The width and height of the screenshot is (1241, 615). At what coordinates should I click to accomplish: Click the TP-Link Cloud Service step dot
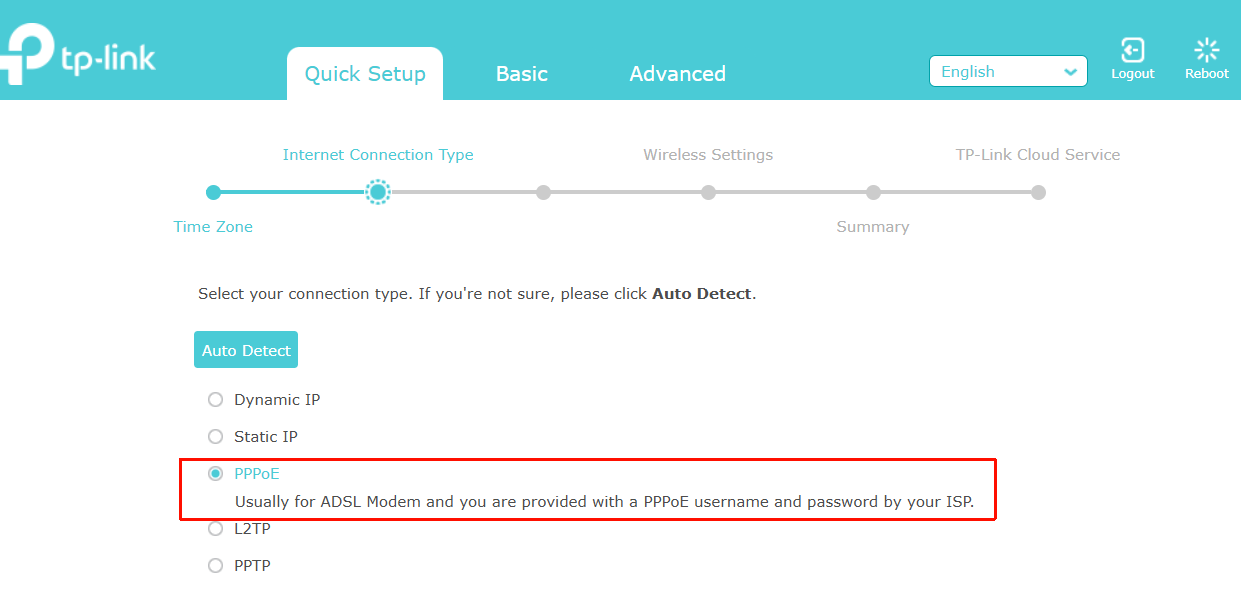tap(1038, 192)
